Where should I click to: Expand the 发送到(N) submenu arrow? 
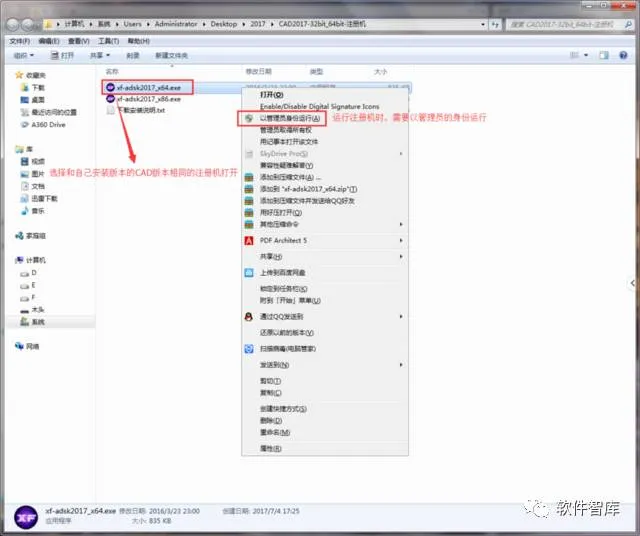point(401,365)
